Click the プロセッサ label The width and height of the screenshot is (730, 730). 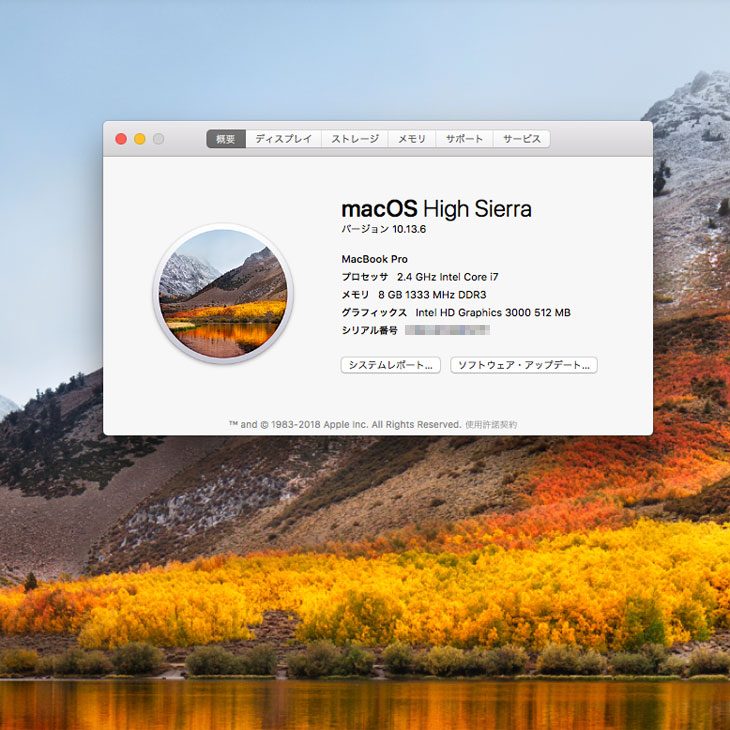[x=365, y=277]
